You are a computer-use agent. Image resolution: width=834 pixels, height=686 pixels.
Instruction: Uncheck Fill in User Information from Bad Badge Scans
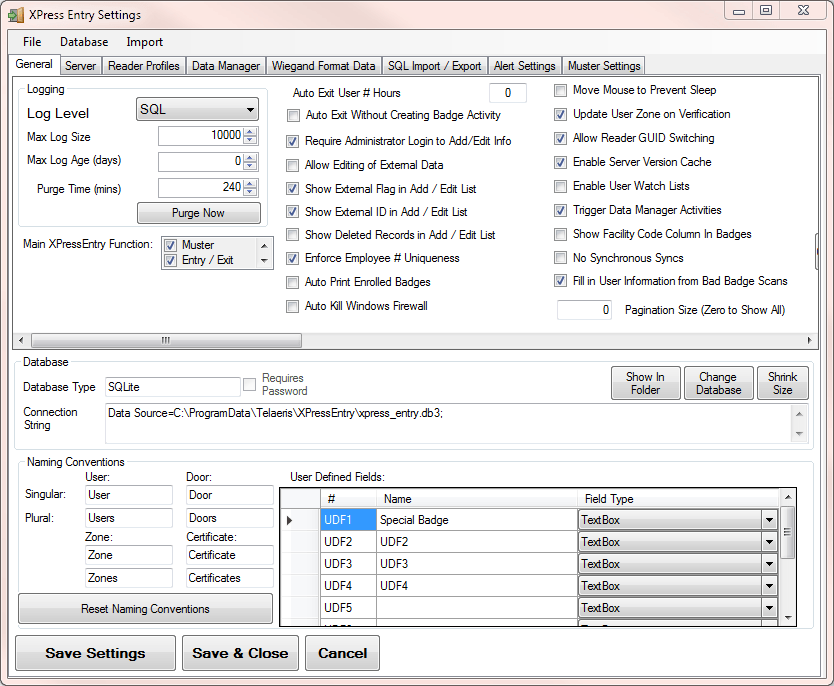pyautogui.click(x=561, y=281)
